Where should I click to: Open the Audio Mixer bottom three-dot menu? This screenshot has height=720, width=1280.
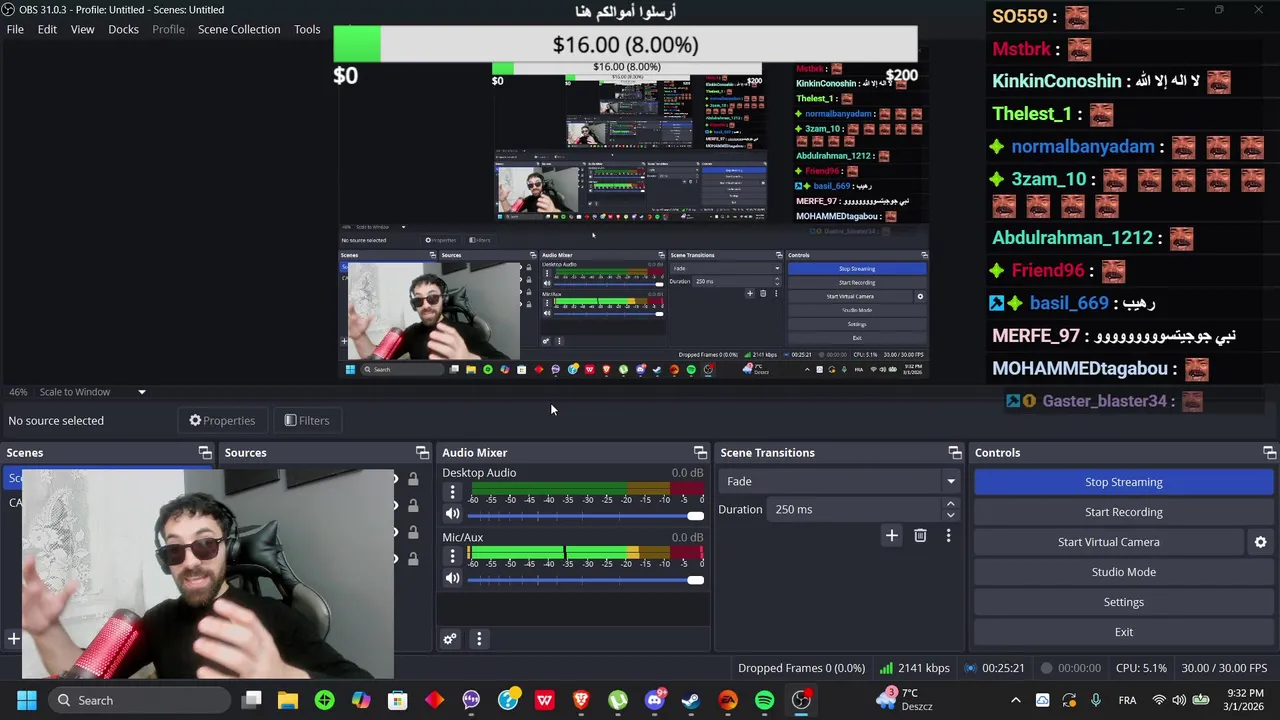pyautogui.click(x=479, y=639)
